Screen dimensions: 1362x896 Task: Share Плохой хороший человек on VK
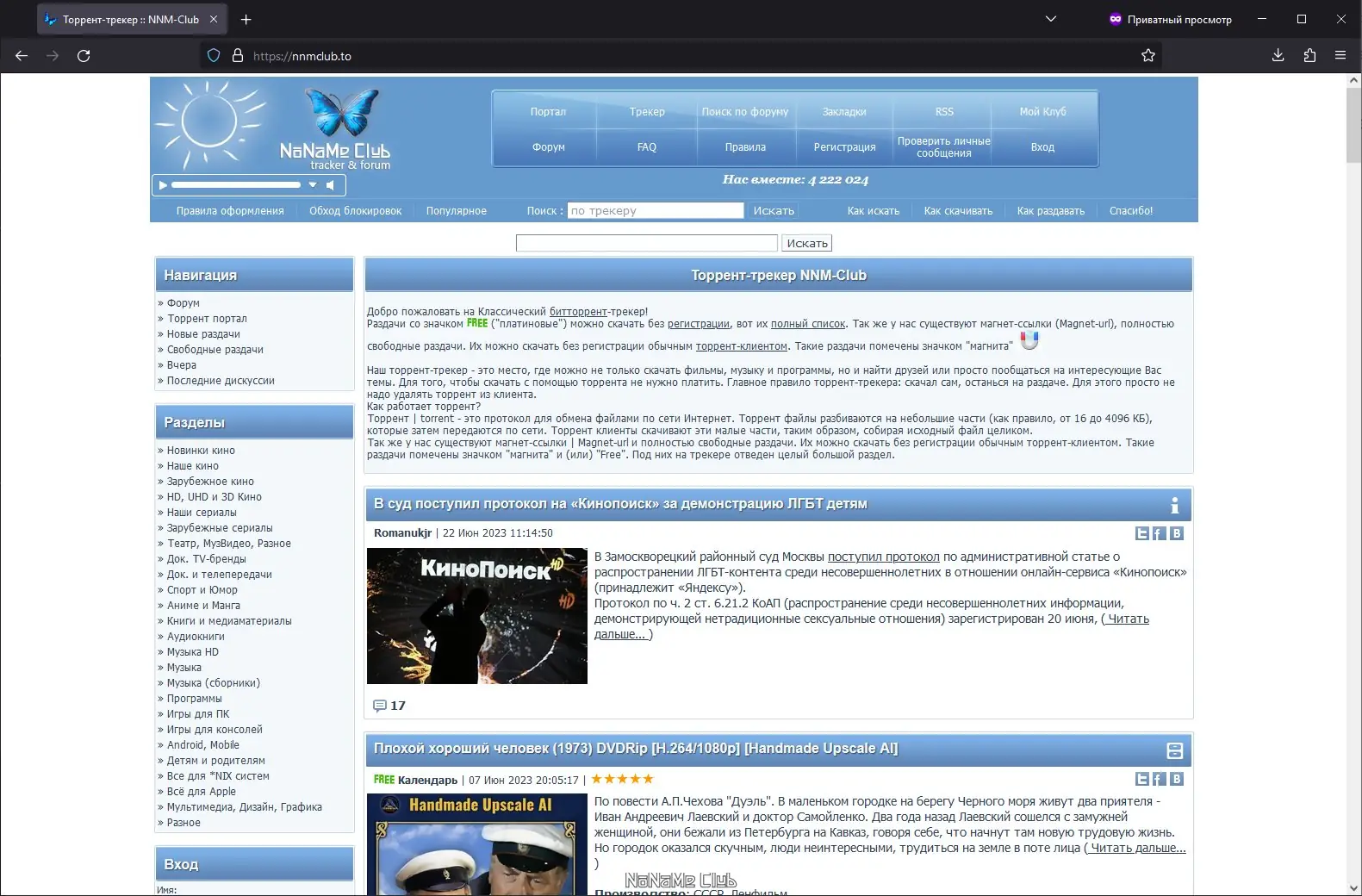(1177, 779)
